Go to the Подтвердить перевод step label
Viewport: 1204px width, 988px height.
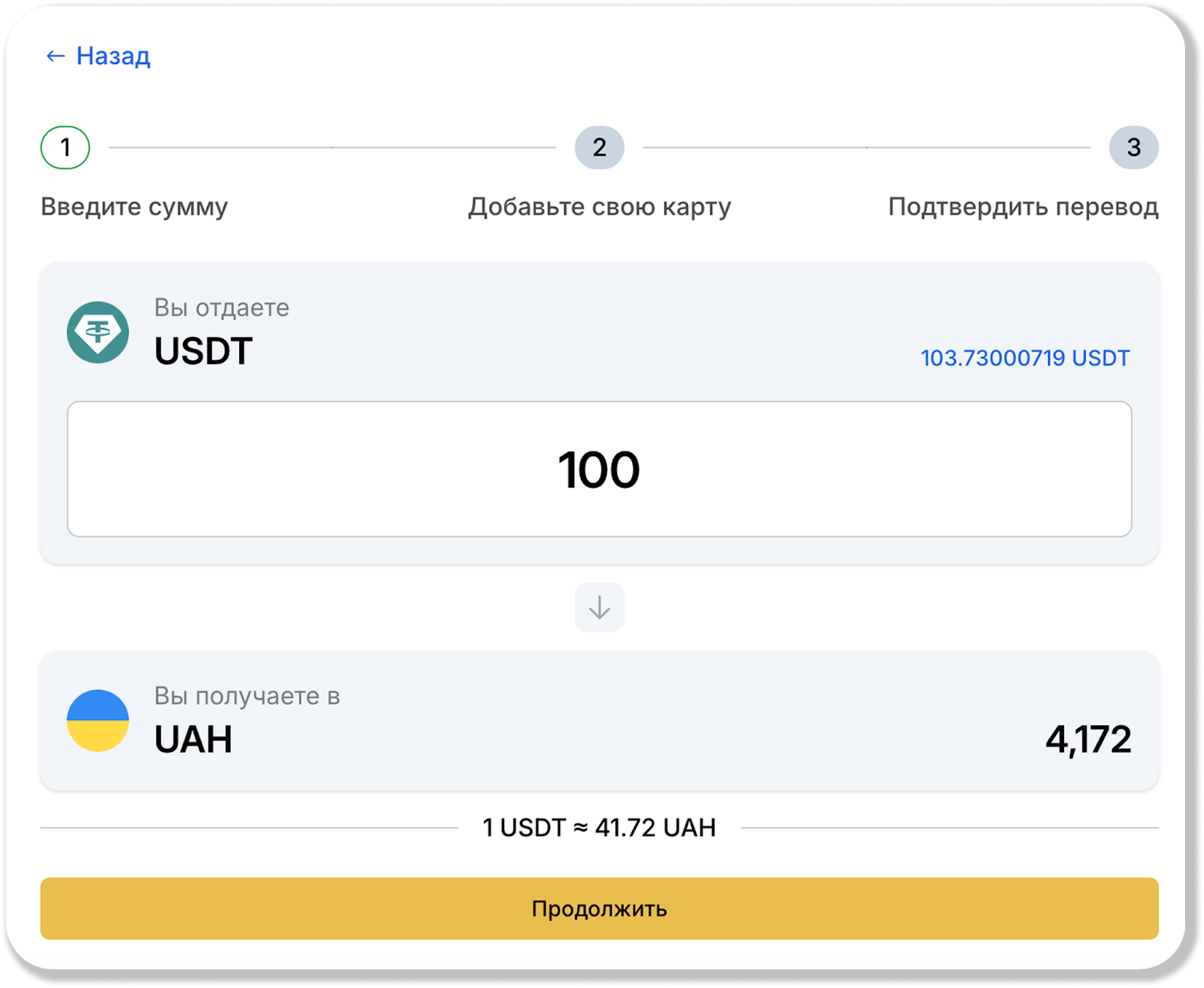(1023, 206)
